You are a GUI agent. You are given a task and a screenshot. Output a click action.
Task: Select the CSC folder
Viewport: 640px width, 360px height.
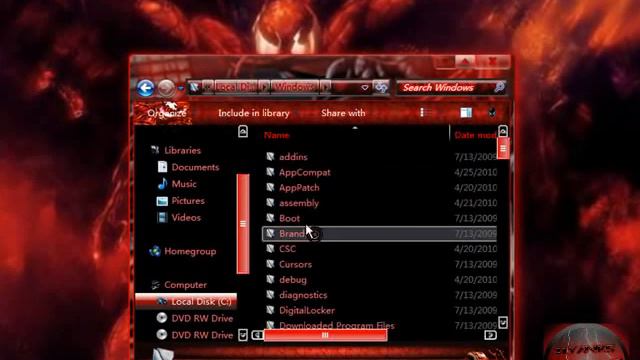click(x=287, y=249)
